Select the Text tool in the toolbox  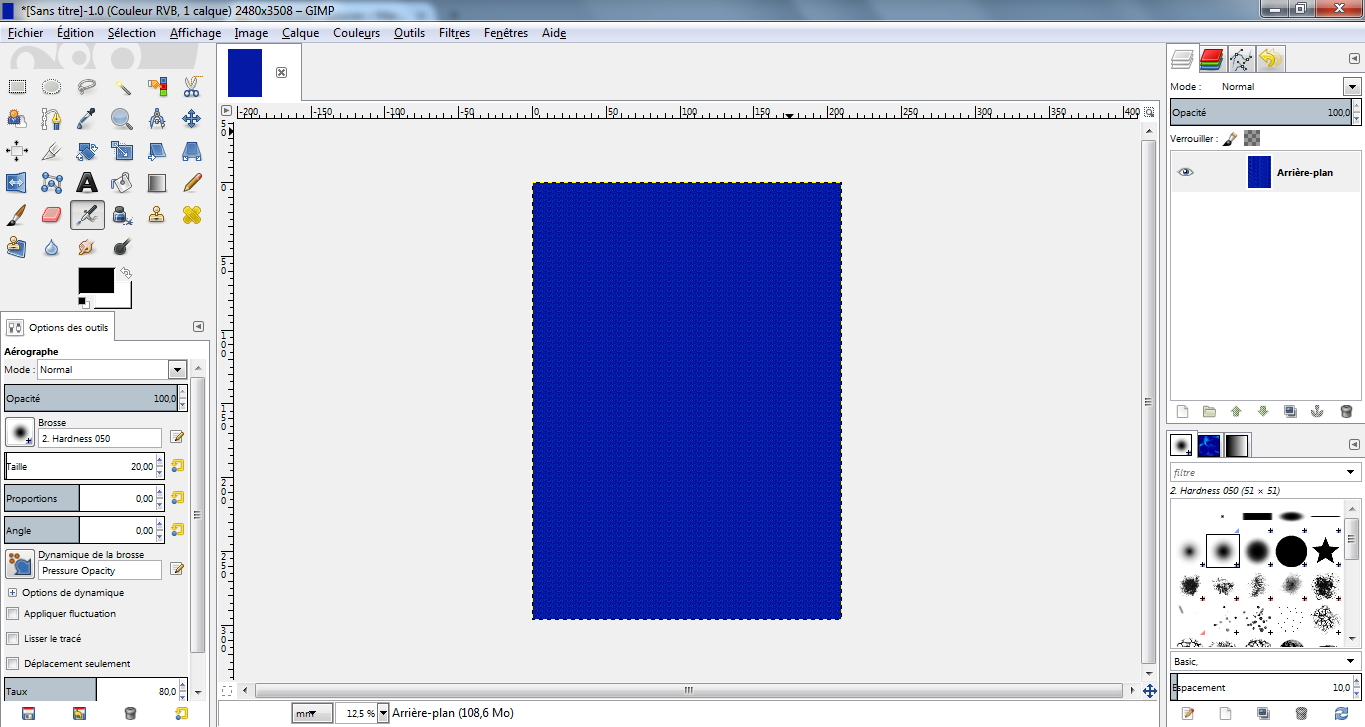(87, 182)
